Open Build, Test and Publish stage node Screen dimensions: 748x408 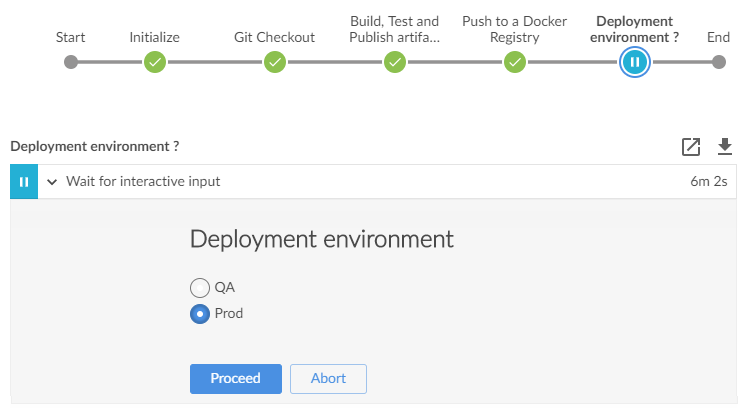coord(395,62)
